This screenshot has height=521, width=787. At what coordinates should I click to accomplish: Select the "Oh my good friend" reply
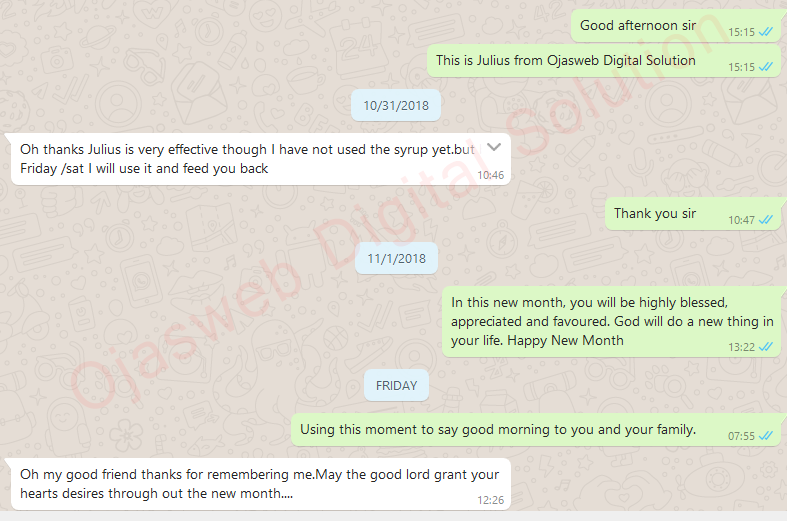tap(259, 484)
